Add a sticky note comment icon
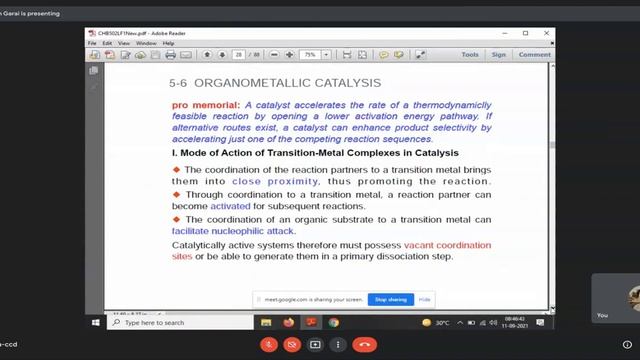The height and width of the screenshot is (360, 640). (x=384, y=55)
